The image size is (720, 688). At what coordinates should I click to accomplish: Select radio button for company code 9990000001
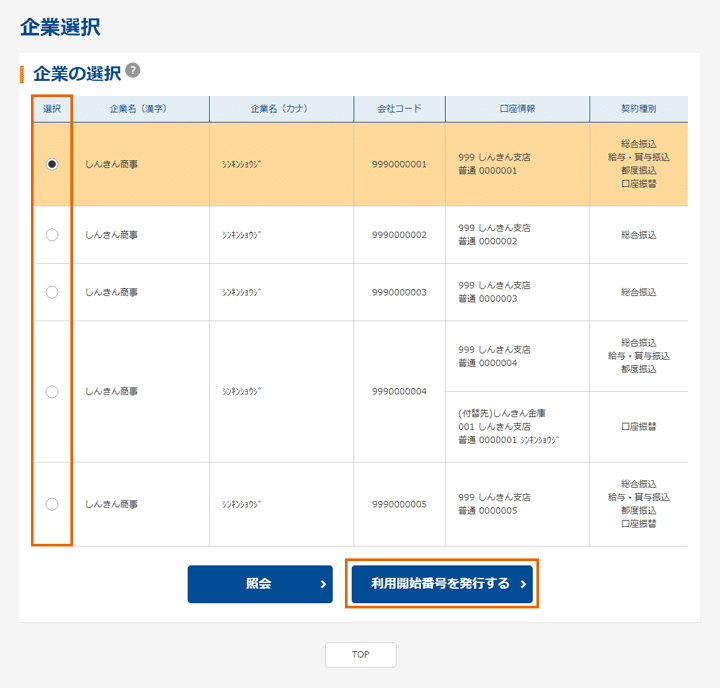52,164
